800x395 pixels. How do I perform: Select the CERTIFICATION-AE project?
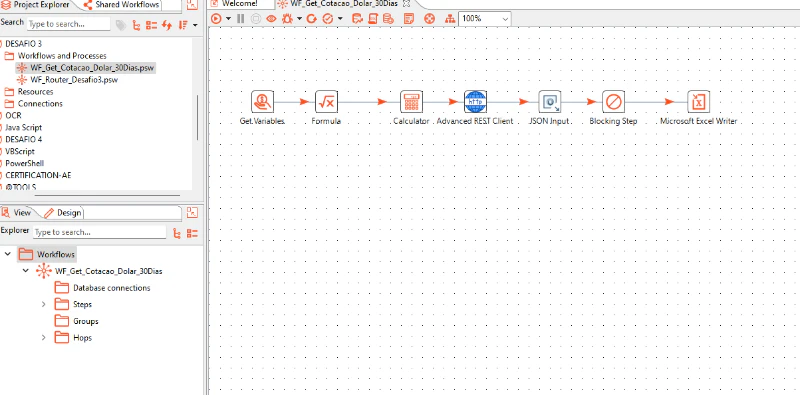pyautogui.click(x=37, y=175)
